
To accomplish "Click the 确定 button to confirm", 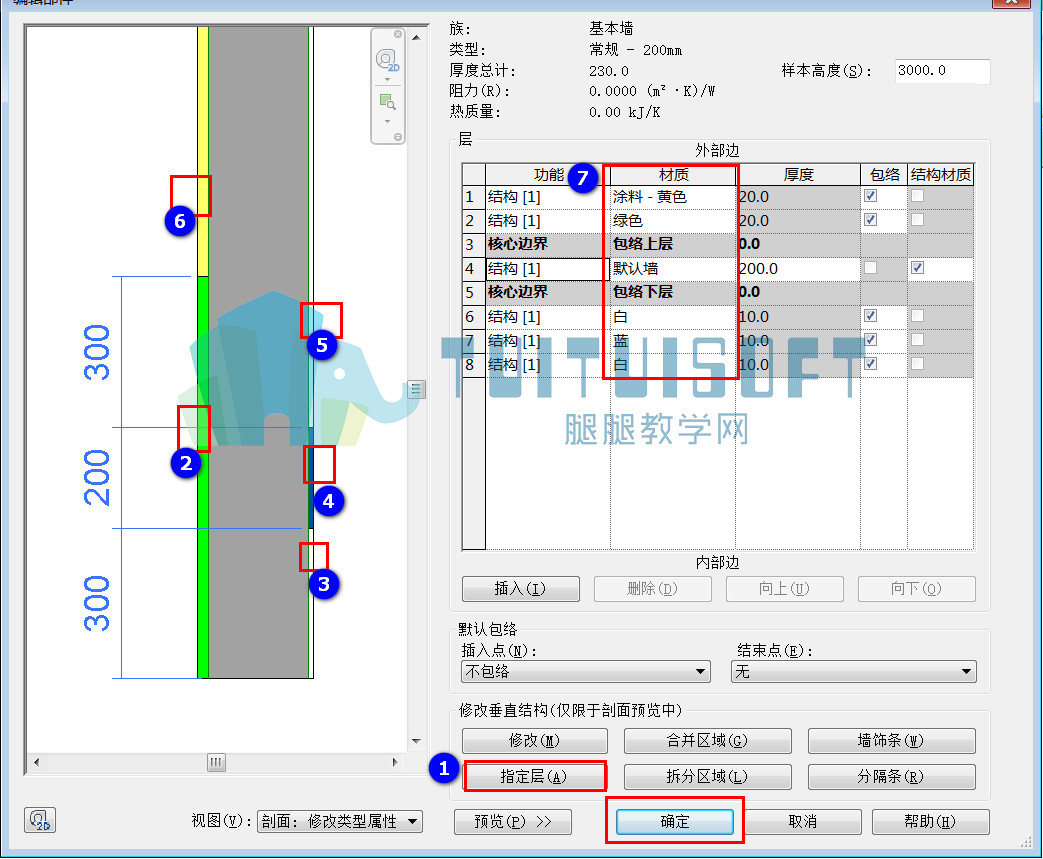I will 674,822.
